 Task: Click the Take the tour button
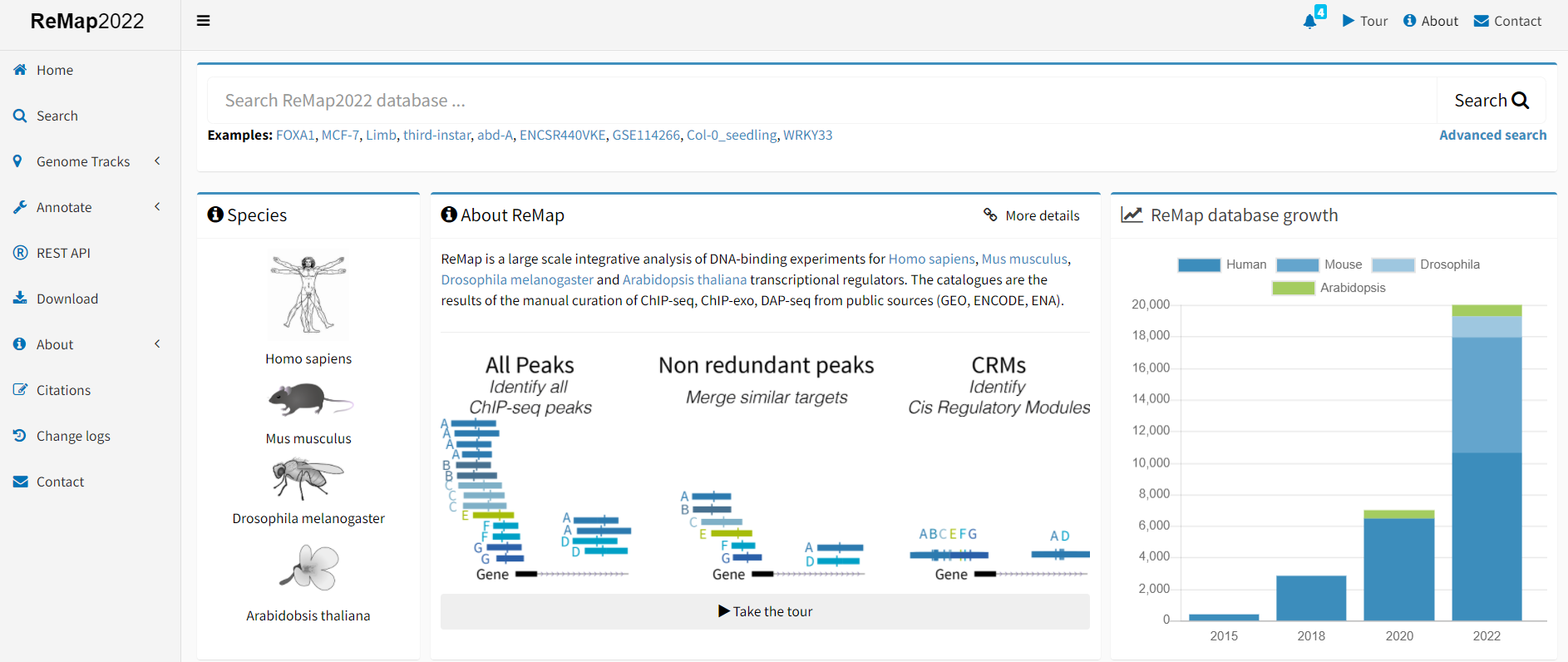click(765, 611)
